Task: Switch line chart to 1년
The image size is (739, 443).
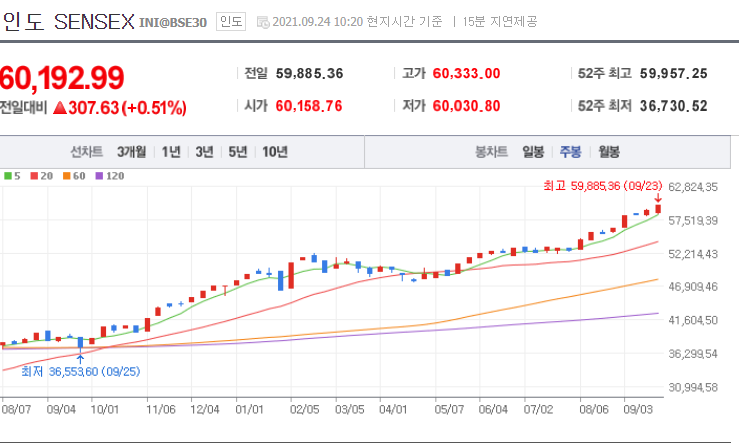Action: pyautogui.click(x=171, y=152)
